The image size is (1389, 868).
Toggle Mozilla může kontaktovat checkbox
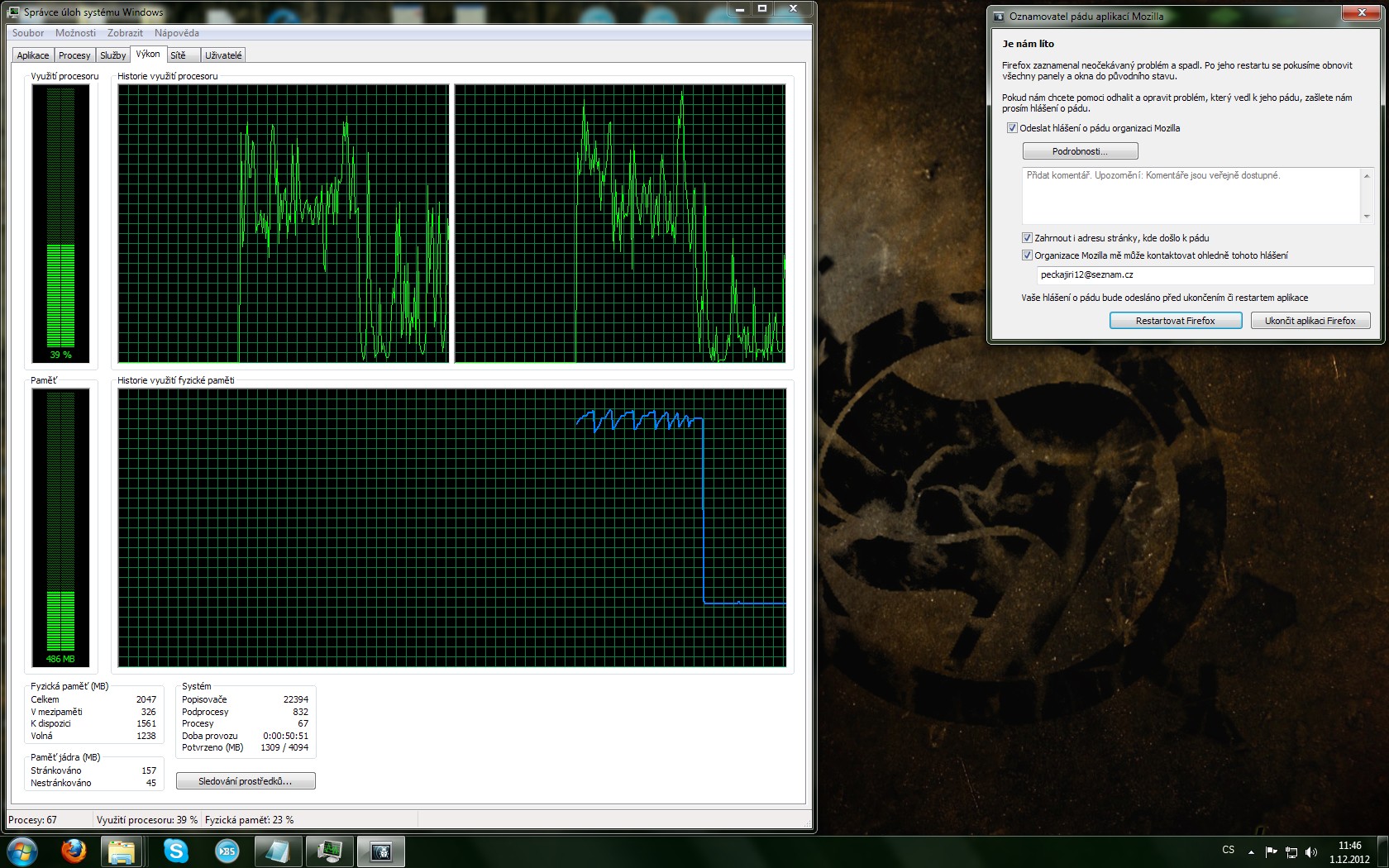pos(1027,255)
